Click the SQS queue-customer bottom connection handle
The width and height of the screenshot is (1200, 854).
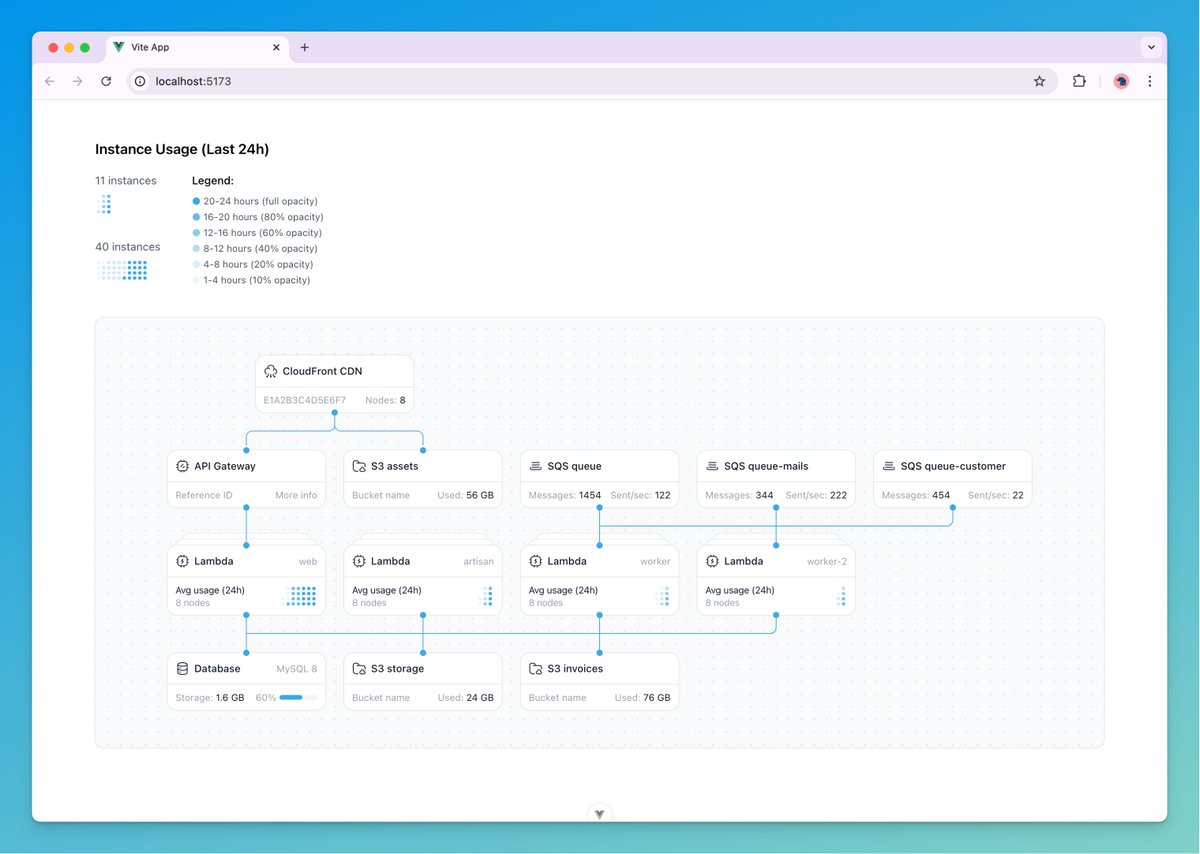(x=952, y=508)
